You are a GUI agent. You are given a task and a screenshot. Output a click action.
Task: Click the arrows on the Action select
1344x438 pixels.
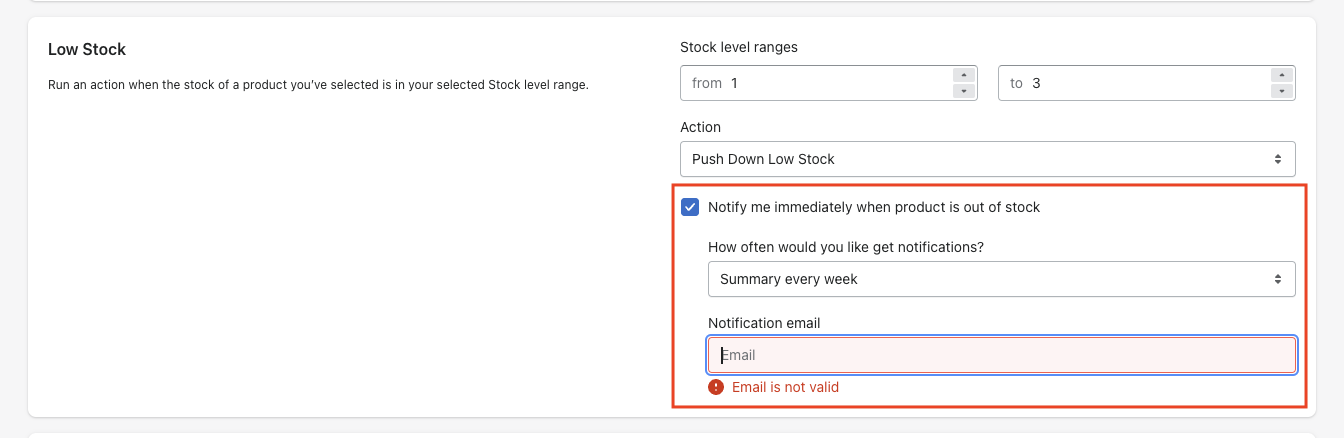1277,159
